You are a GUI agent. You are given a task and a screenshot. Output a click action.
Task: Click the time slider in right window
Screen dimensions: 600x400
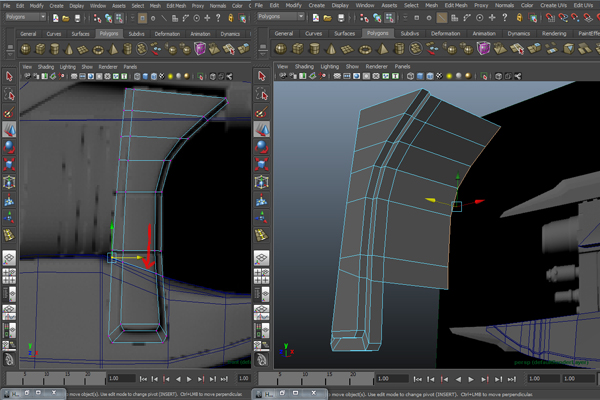pos(316,379)
